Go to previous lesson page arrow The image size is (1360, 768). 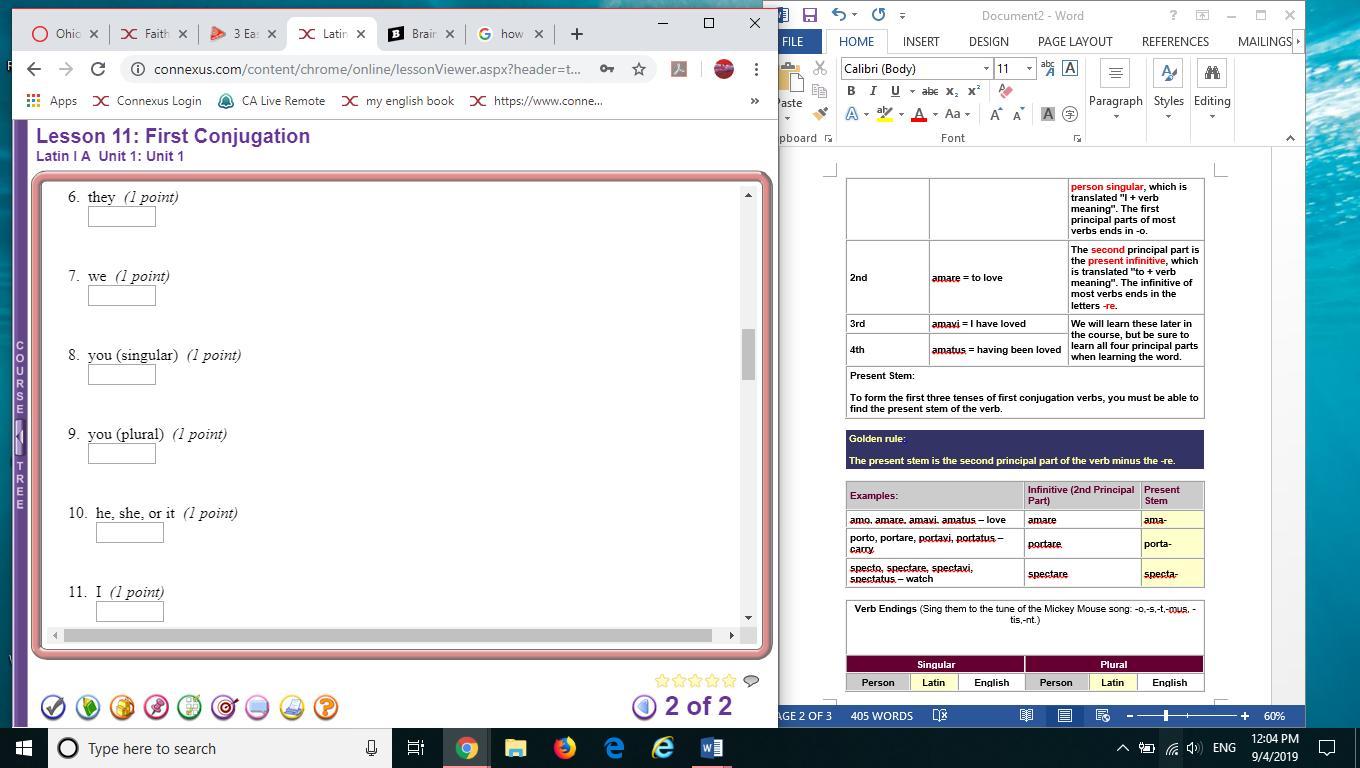tap(644, 707)
